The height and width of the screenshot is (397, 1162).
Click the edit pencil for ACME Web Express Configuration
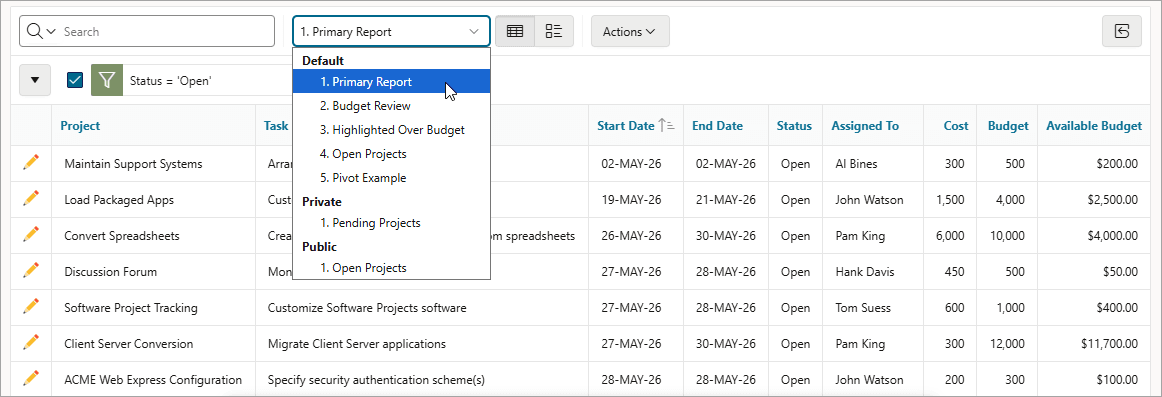[30, 378]
